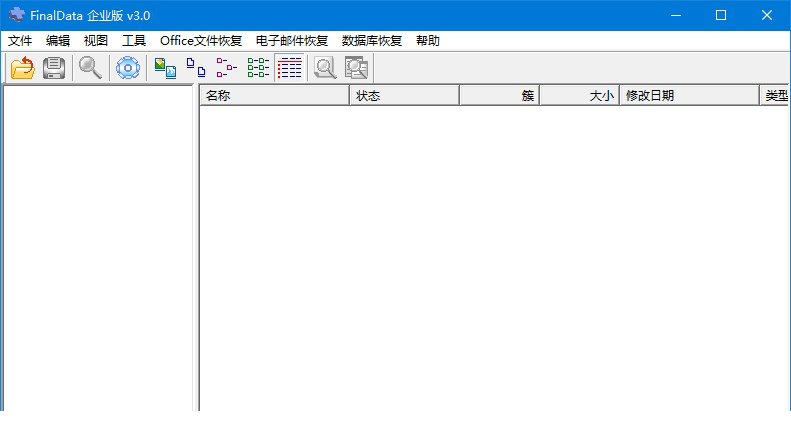Click the Open folder toolbar icon
The image size is (791, 427).
tap(23, 68)
